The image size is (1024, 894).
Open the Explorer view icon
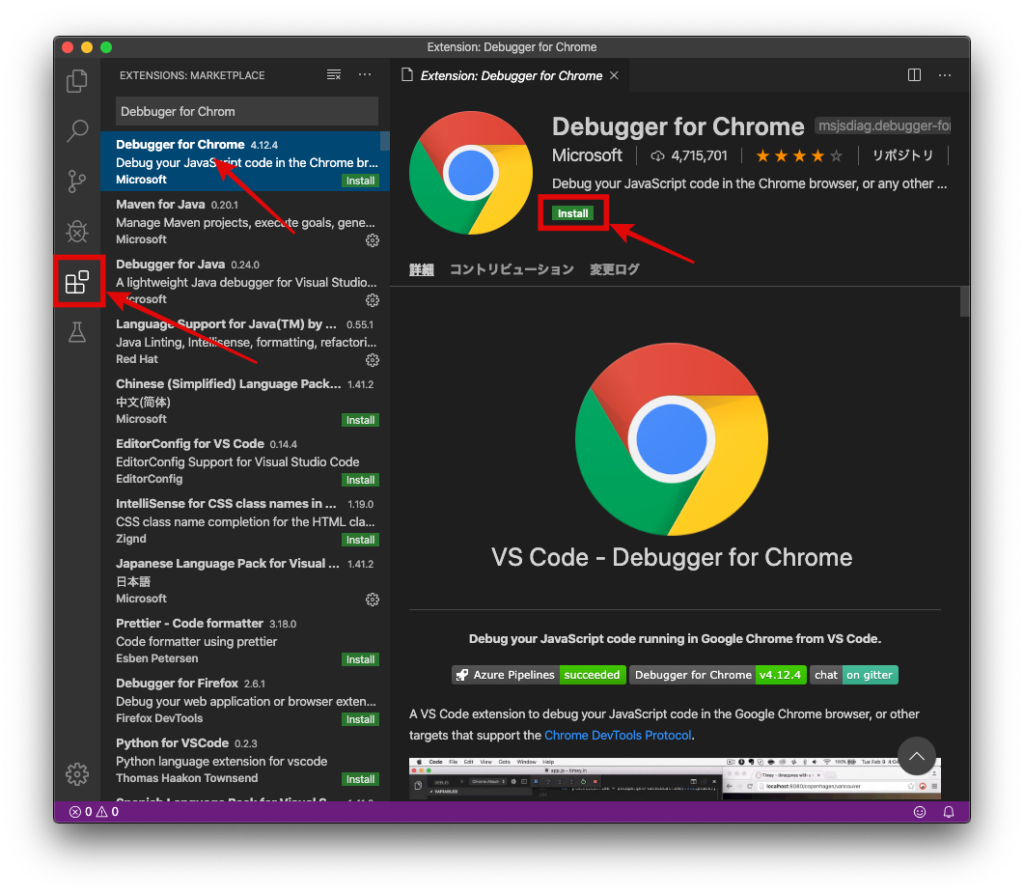[77, 80]
